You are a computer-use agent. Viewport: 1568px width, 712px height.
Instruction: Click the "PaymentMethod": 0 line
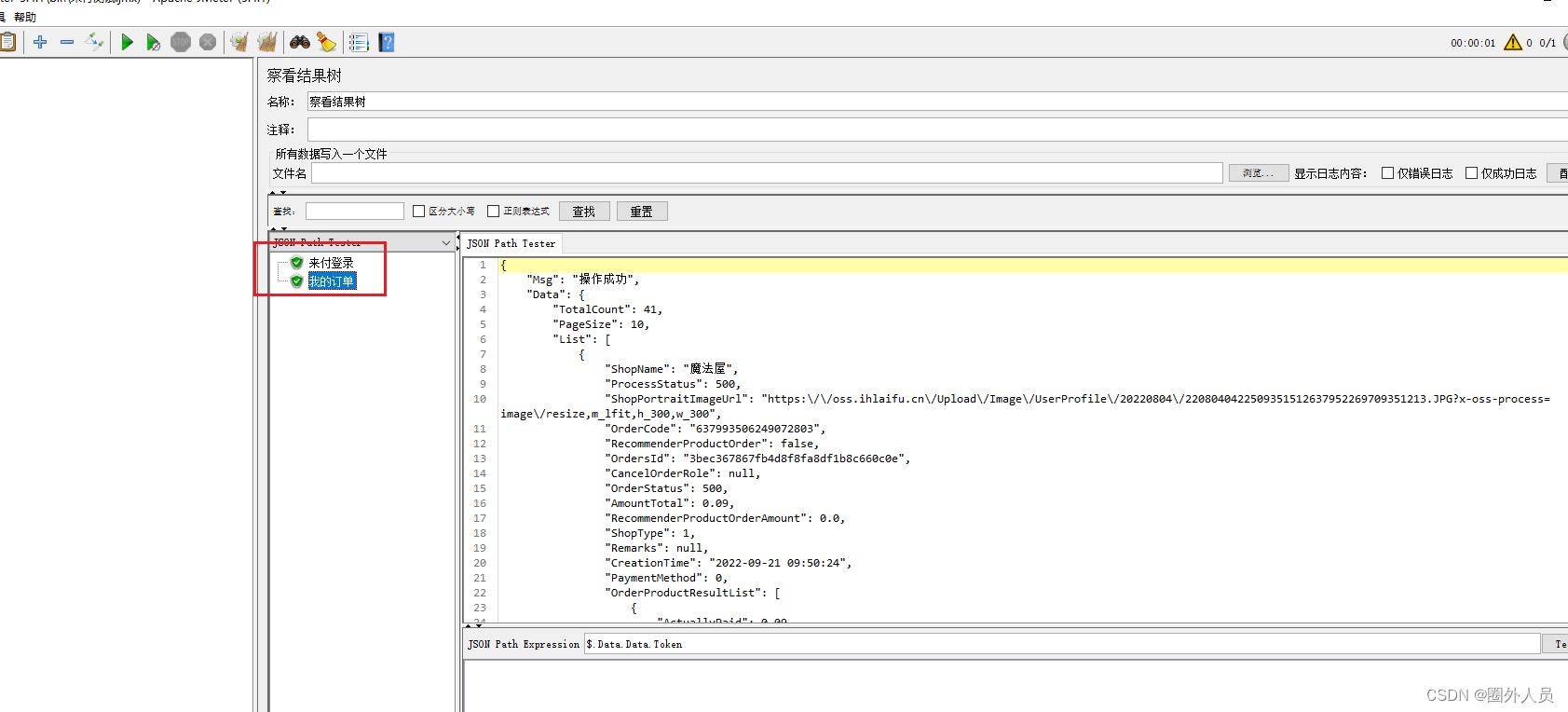pos(666,578)
